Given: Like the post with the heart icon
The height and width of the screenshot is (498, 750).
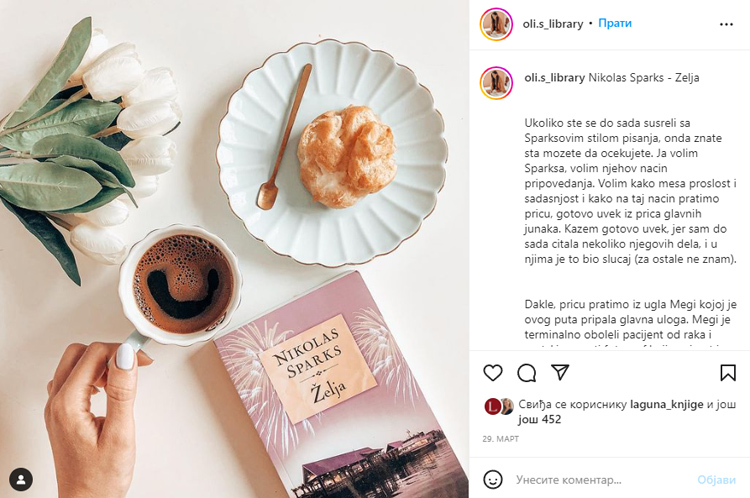Looking at the screenshot, I should pos(493,373).
